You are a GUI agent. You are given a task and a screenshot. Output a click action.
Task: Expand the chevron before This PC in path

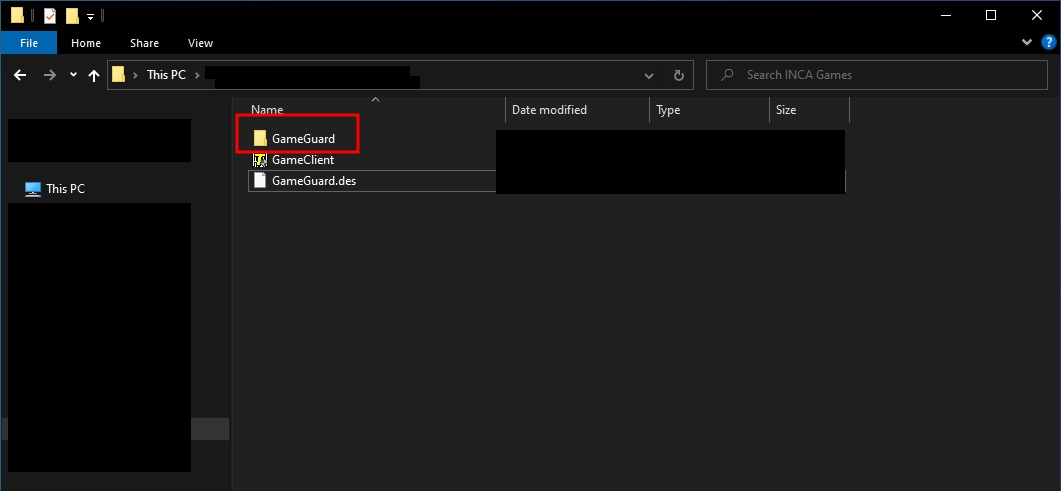(x=135, y=75)
